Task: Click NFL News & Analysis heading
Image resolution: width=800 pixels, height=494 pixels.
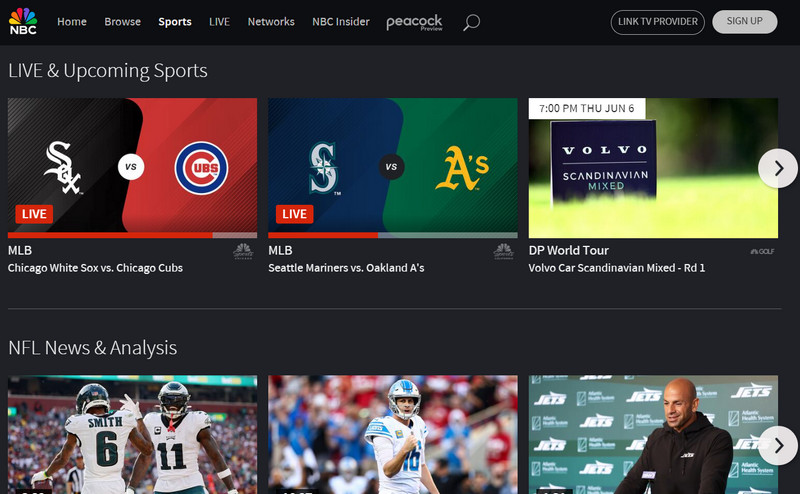Action: 92,348
